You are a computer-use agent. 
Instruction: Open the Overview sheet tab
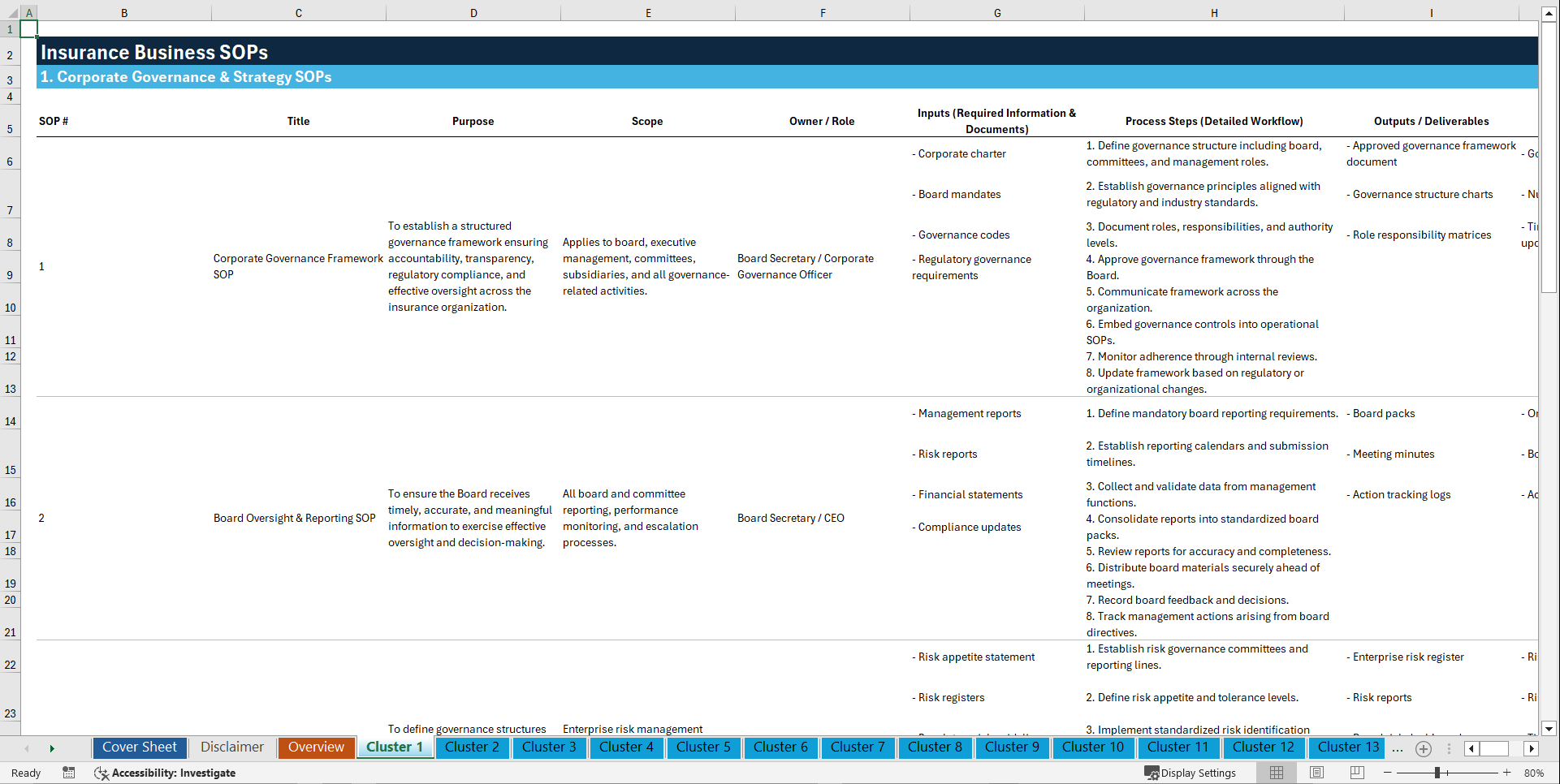pyautogui.click(x=316, y=747)
